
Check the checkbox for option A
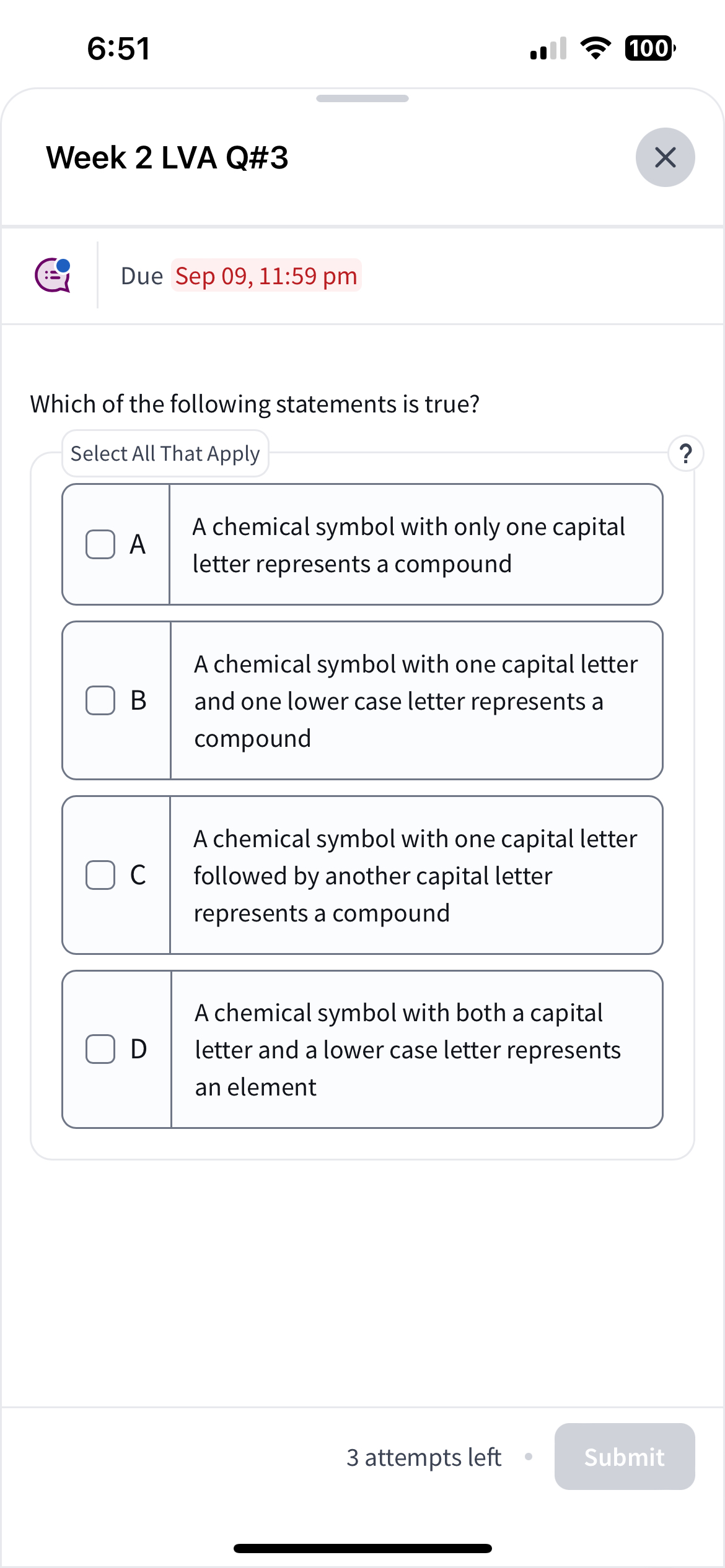(100, 544)
